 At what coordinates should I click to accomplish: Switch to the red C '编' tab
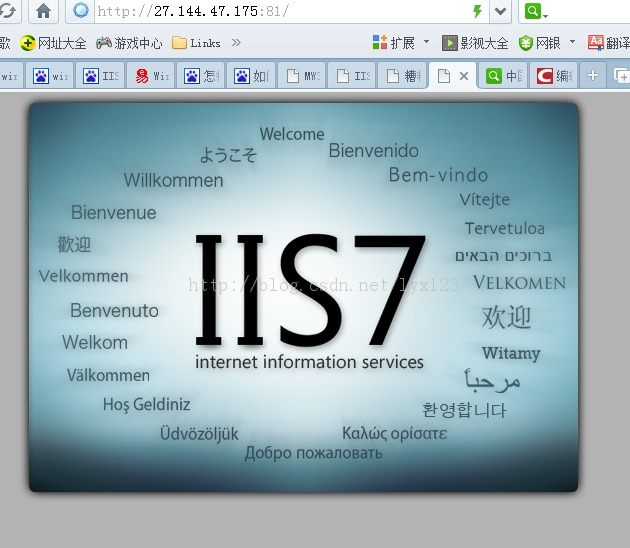click(x=553, y=76)
